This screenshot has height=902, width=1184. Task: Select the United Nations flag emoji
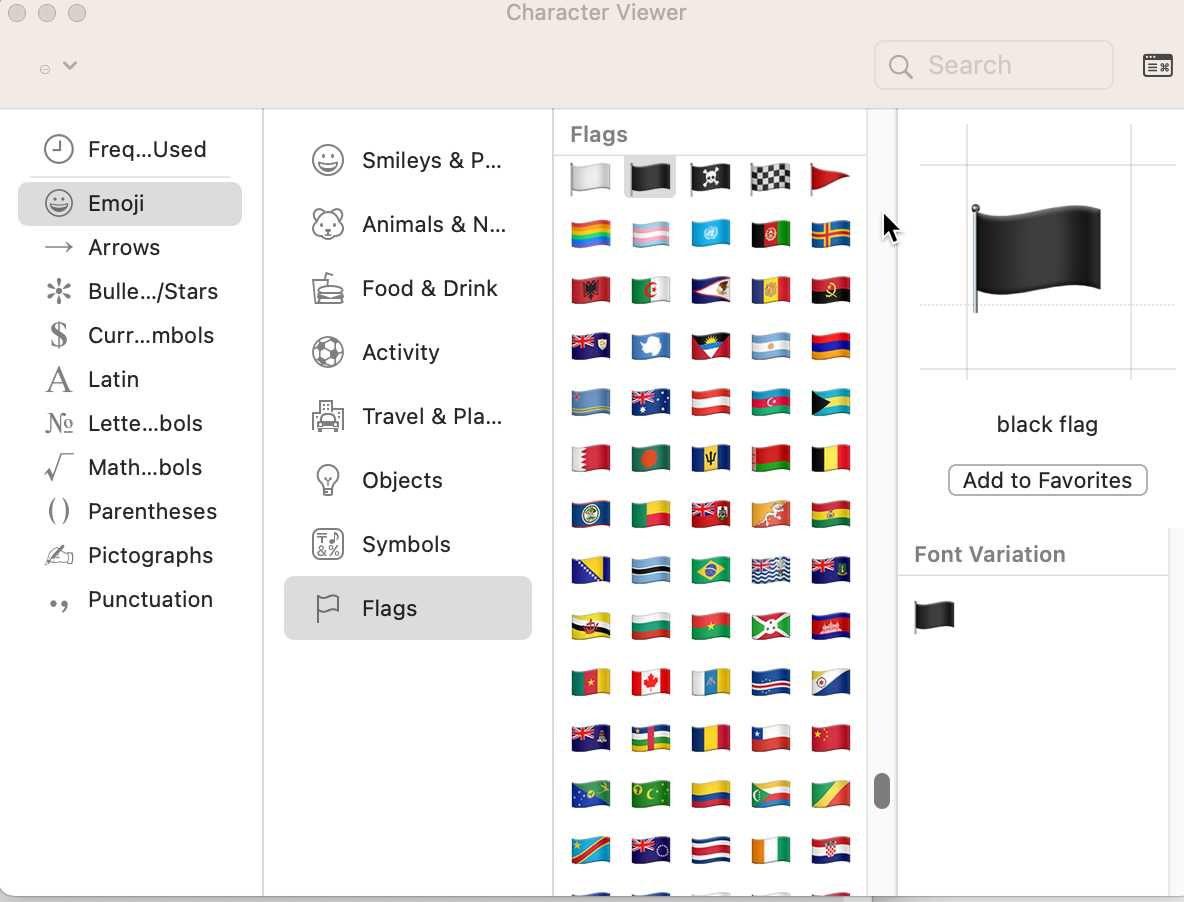click(710, 234)
